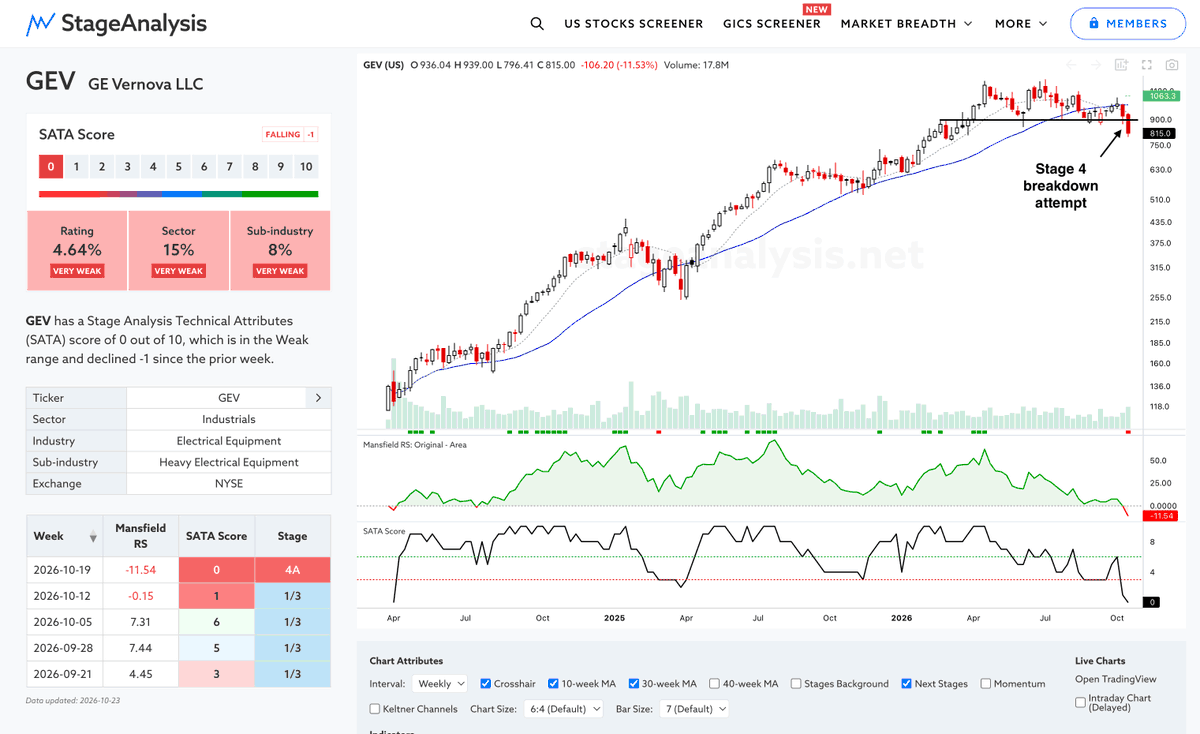Click the 1063.3 green price label

pos(1160,97)
